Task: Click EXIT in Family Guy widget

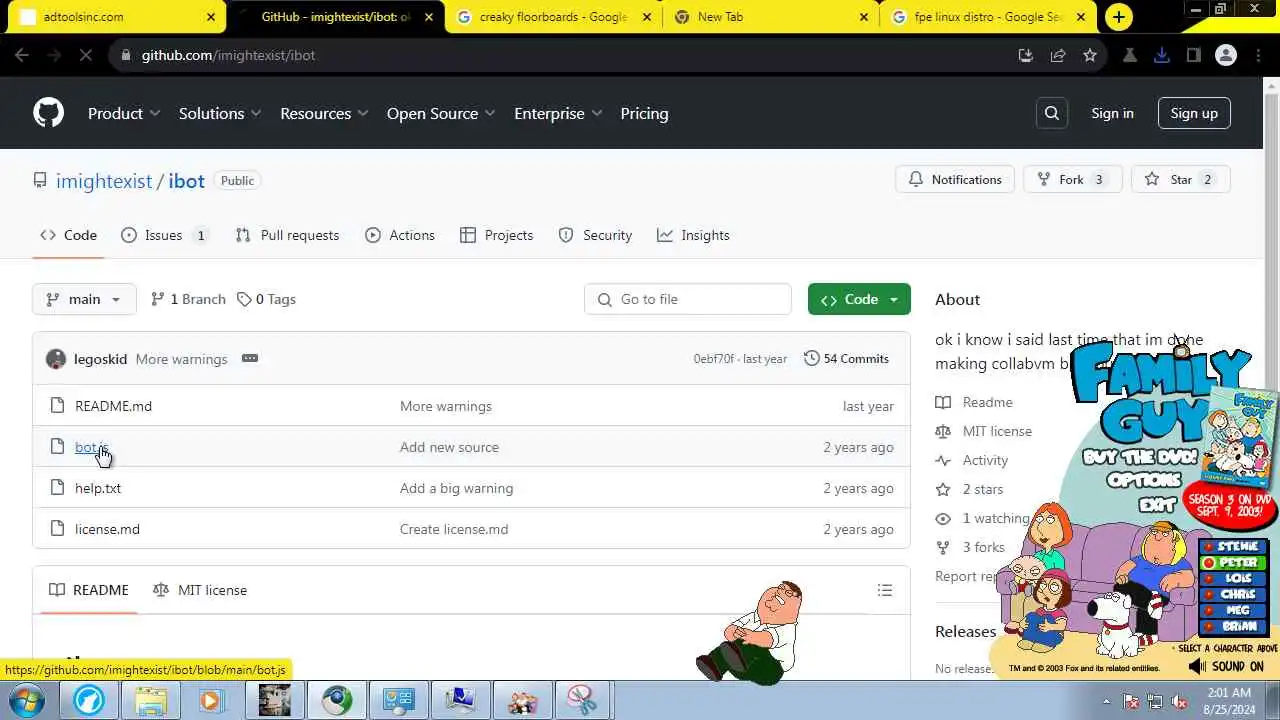Action: pyautogui.click(x=1158, y=504)
